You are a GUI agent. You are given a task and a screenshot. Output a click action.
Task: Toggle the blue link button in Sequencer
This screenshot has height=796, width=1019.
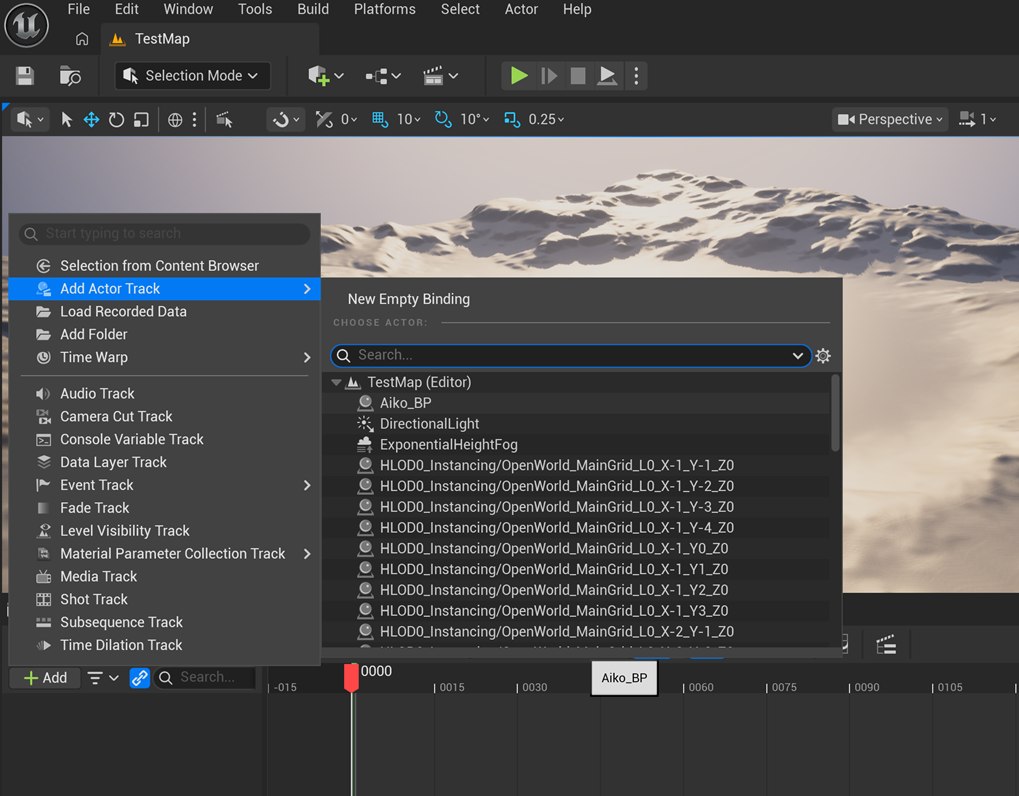coord(139,678)
